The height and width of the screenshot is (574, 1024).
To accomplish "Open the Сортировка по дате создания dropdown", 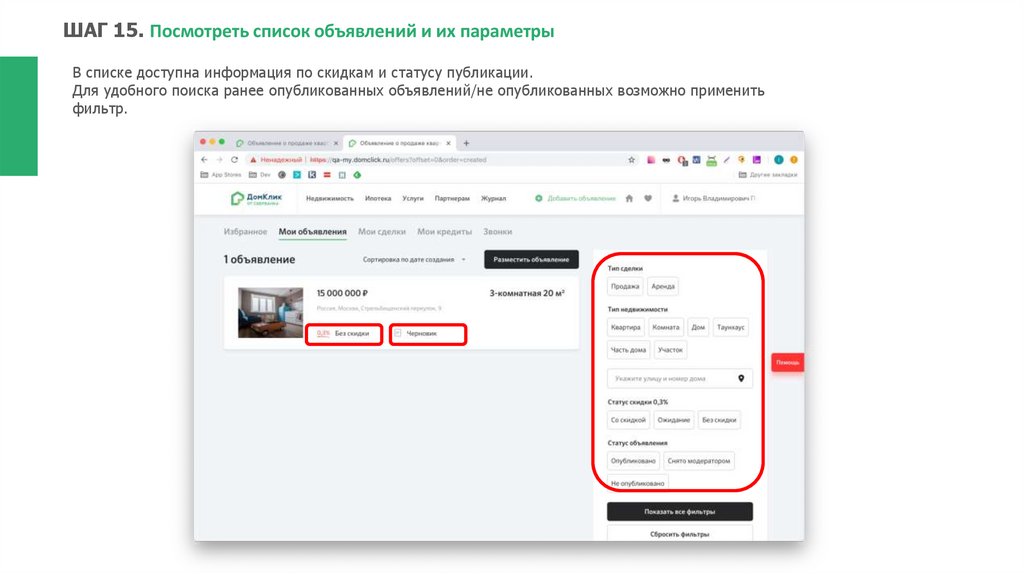I will pyautogui.click(x=414, y=260).
